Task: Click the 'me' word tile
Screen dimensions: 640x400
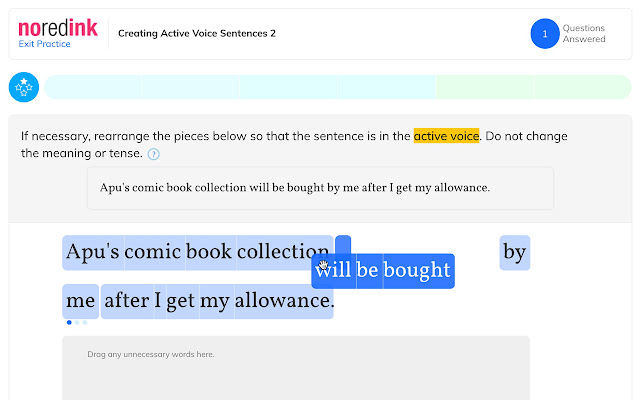Action: (80, 301)
